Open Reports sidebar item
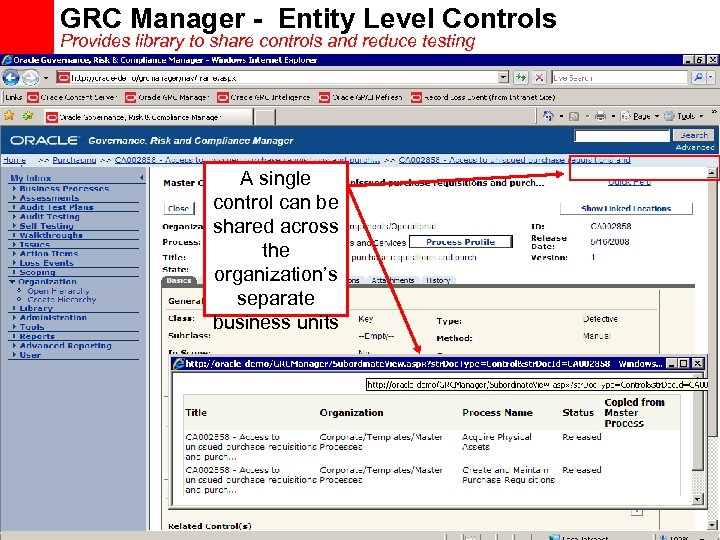This screenshot has height=540, width=720. [x=37, y=336]
